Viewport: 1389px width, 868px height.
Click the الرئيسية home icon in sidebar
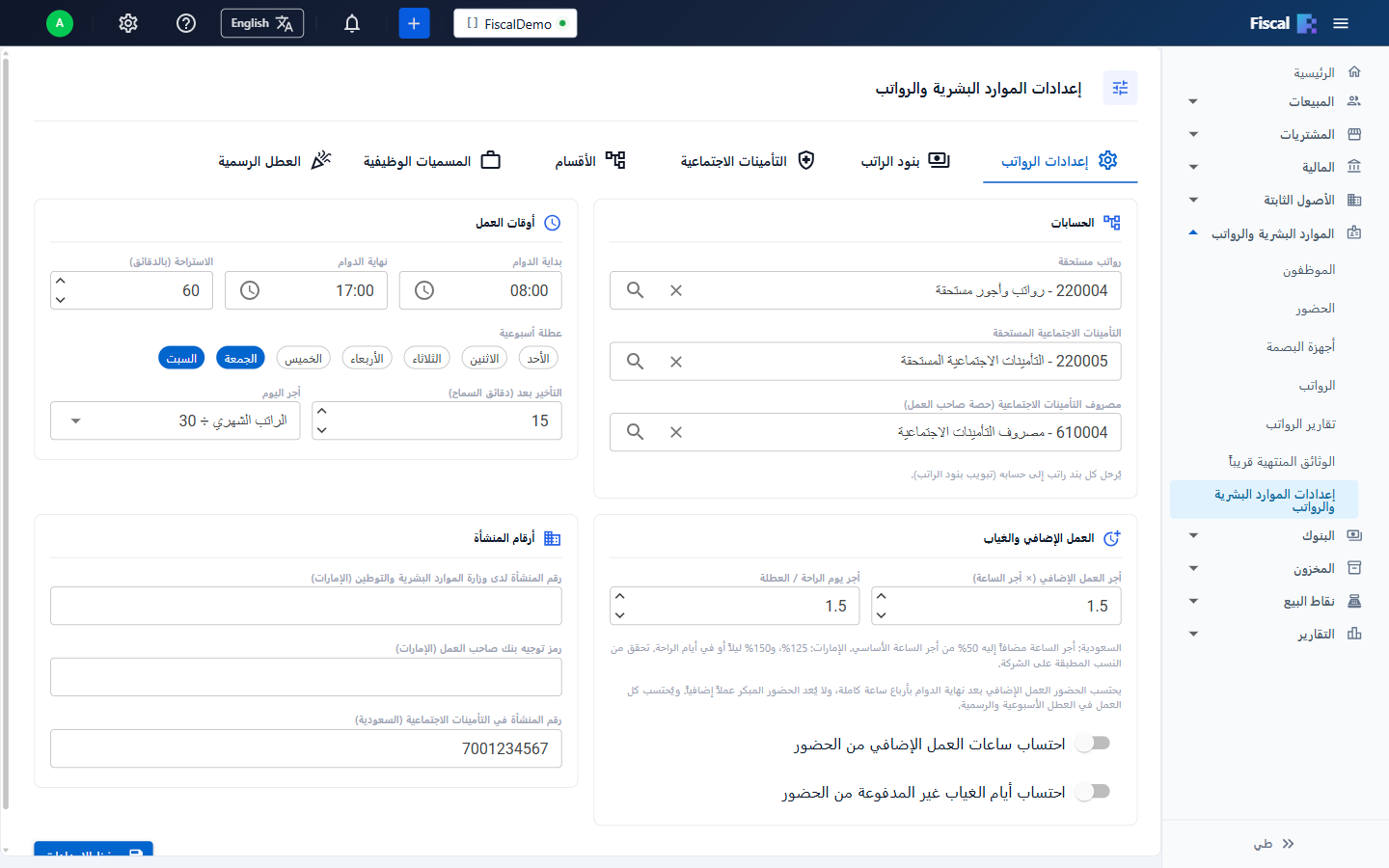pos(1354,71)
